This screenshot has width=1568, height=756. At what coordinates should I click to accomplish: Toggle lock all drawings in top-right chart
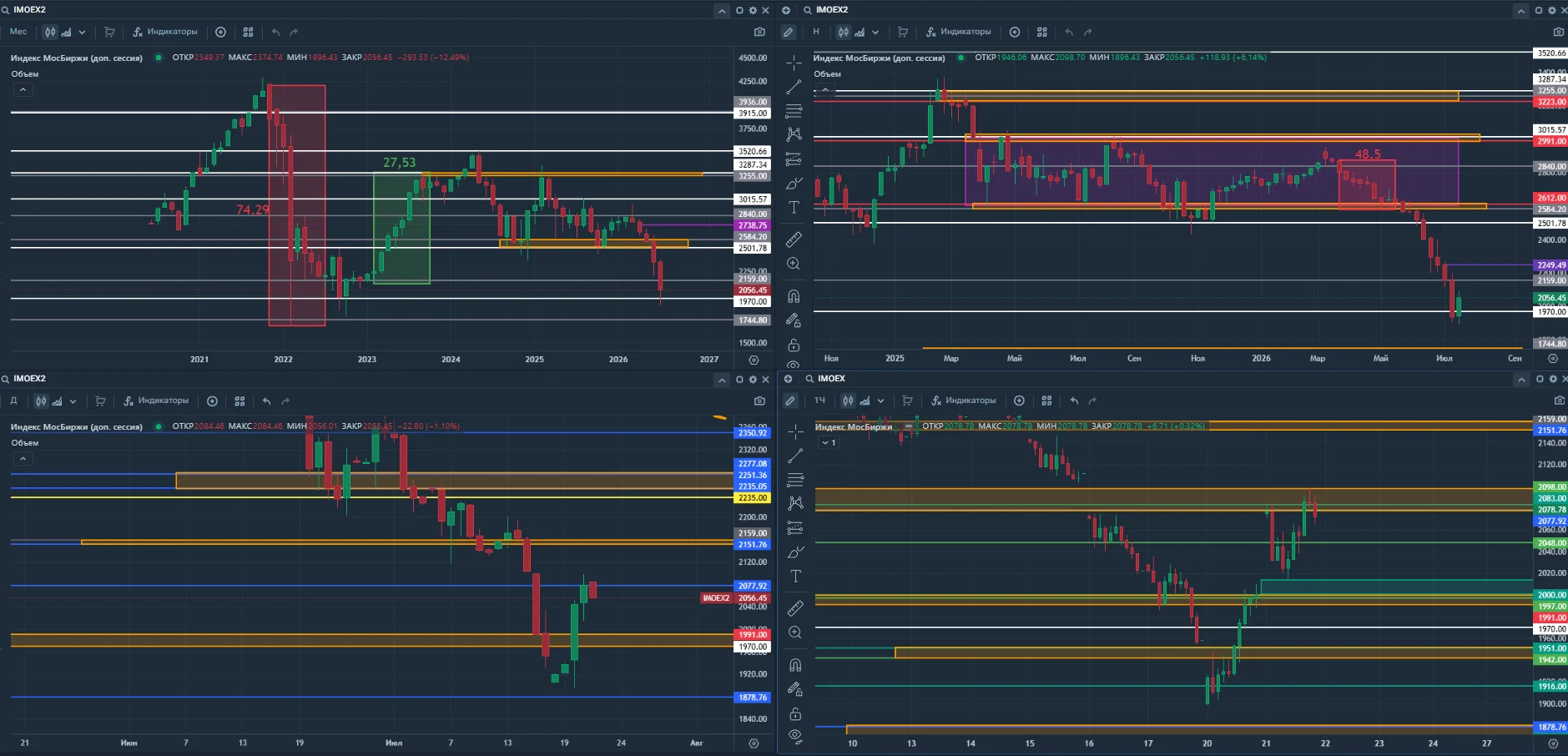794,345
